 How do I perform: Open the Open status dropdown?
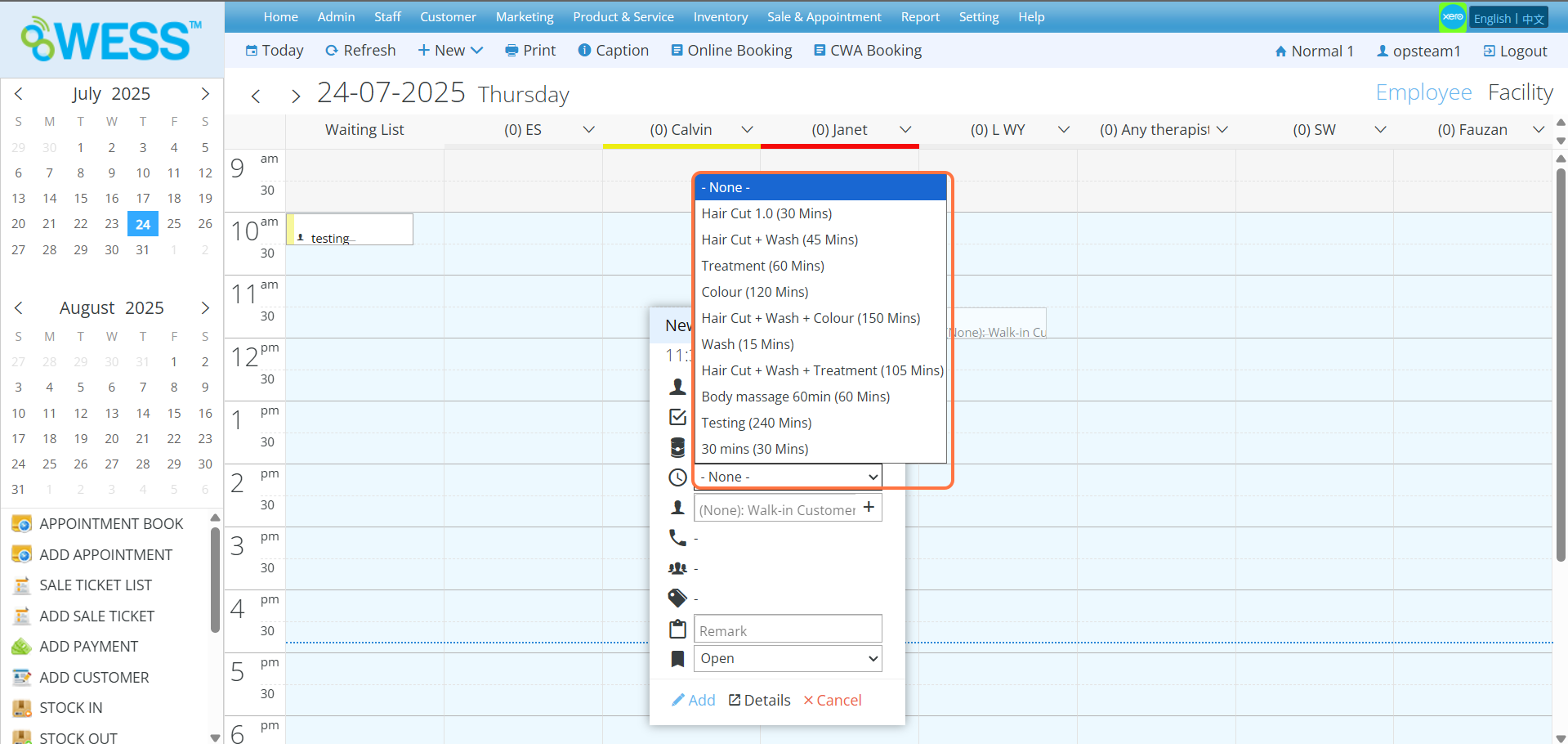click(788, 658)
